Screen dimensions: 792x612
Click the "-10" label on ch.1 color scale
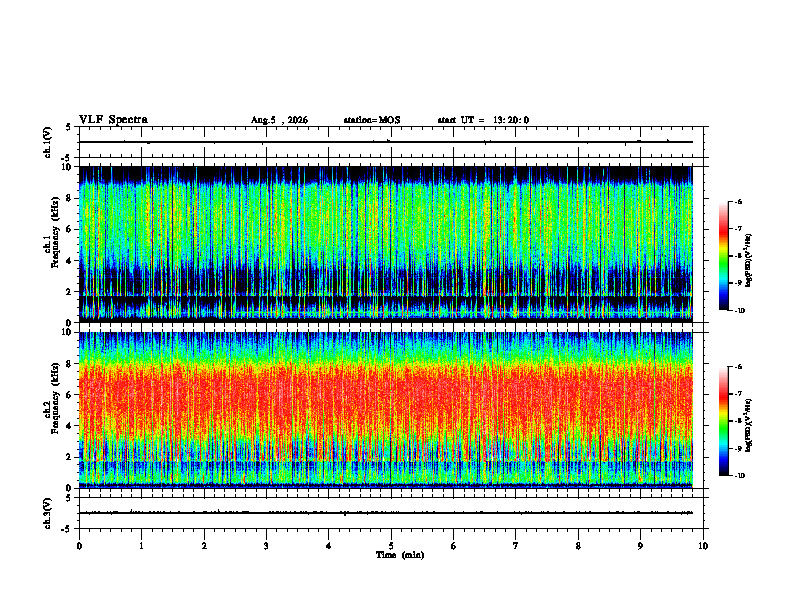point(739,311)
